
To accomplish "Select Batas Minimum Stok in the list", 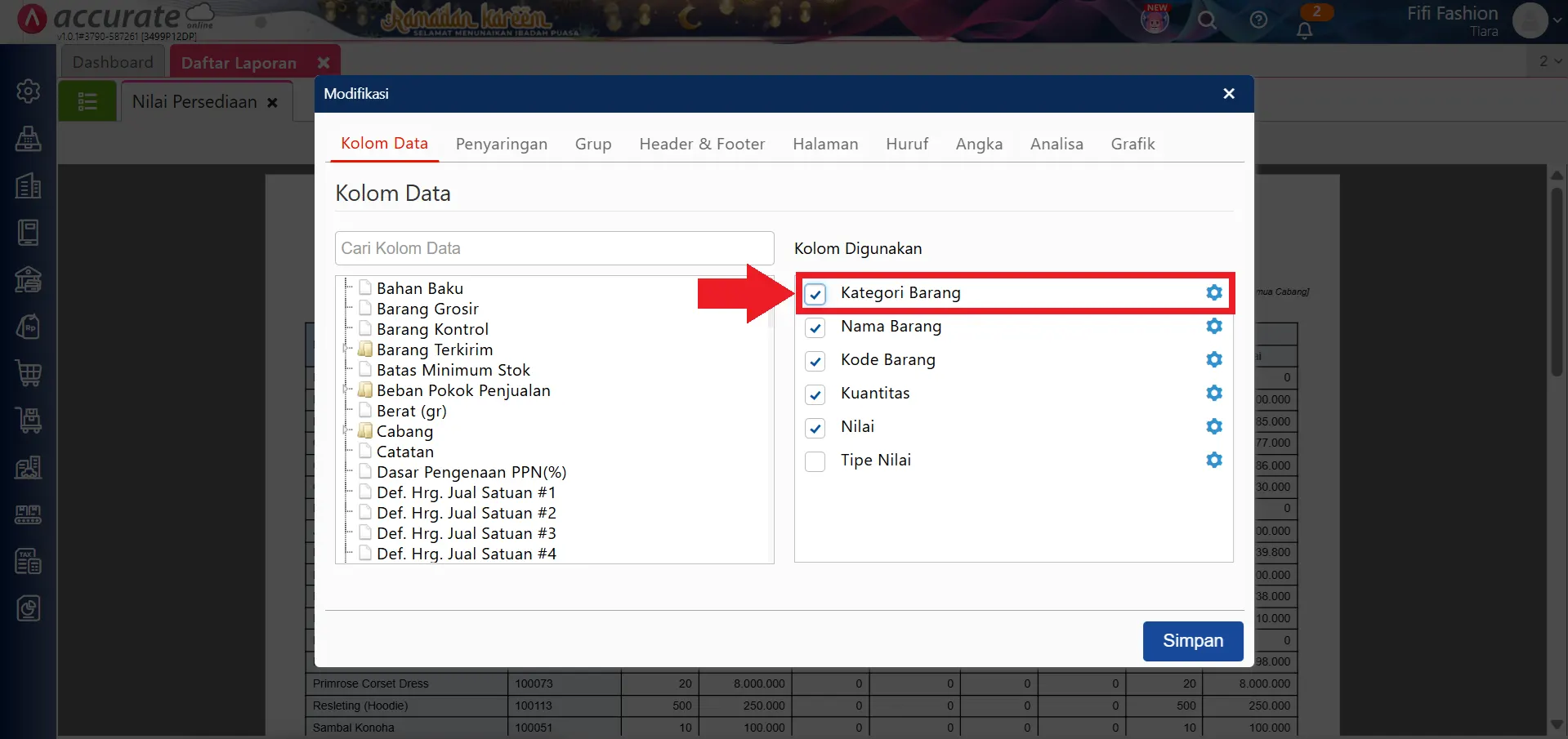I will pos(453,370).
